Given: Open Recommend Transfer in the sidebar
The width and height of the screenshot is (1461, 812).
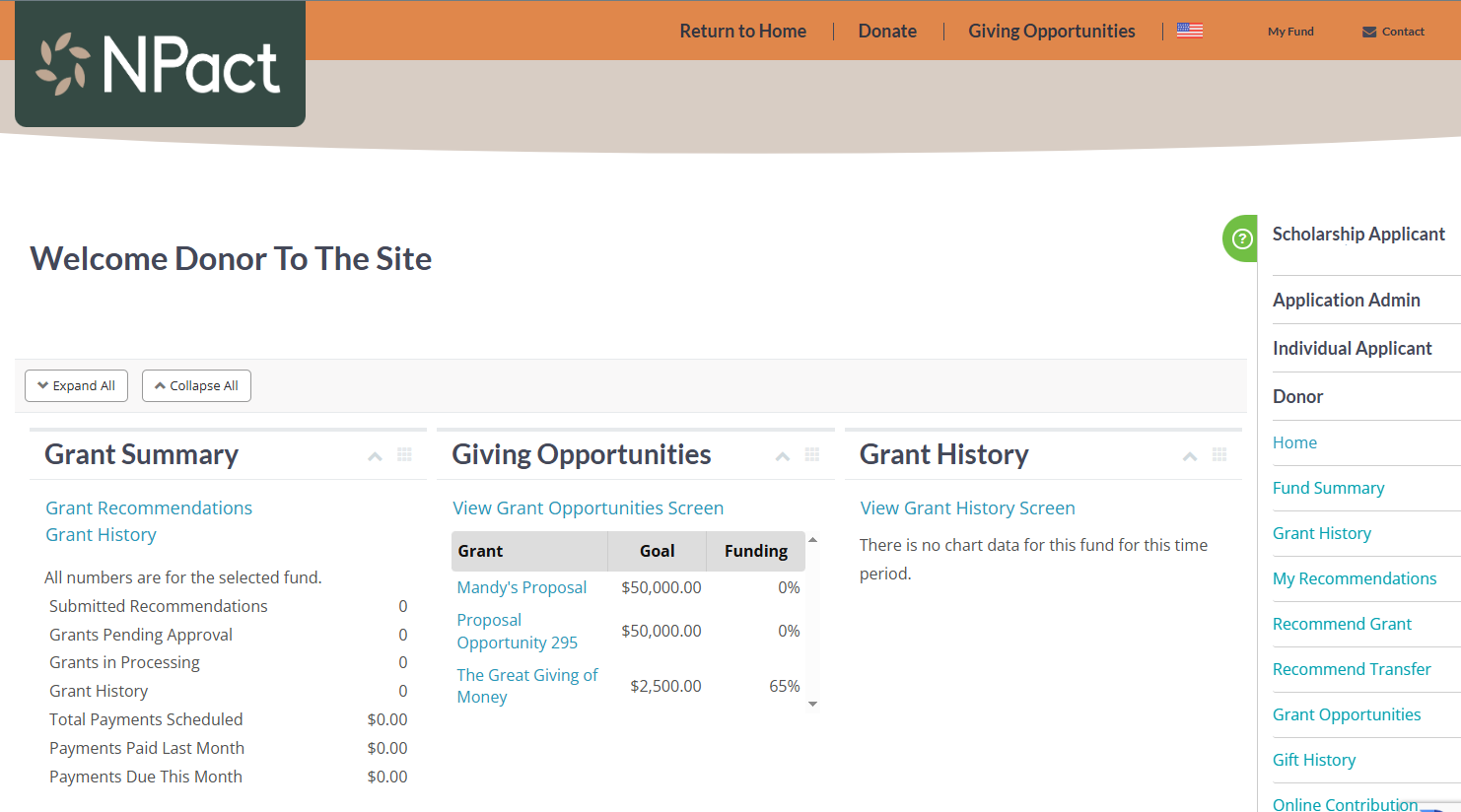Looking at the screenshot, I should tap(1352, 669).
